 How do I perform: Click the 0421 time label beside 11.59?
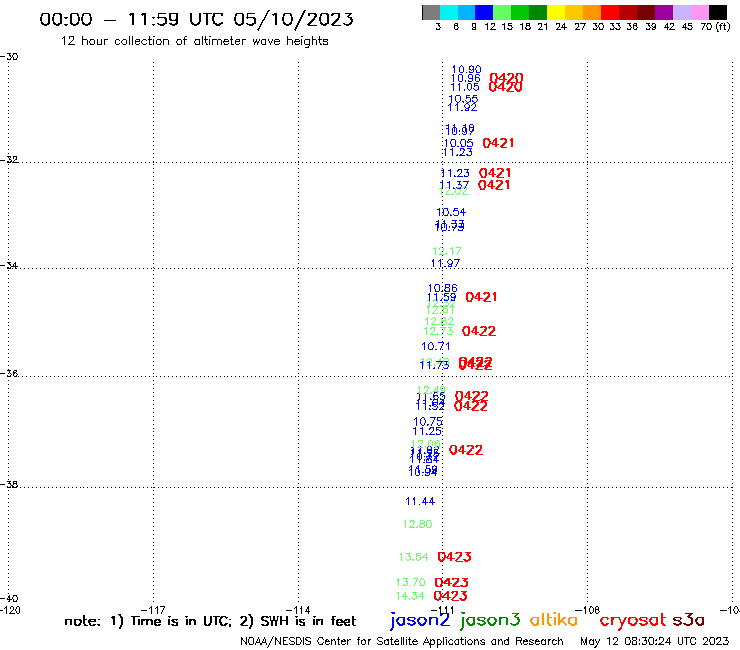coord(481,297)
